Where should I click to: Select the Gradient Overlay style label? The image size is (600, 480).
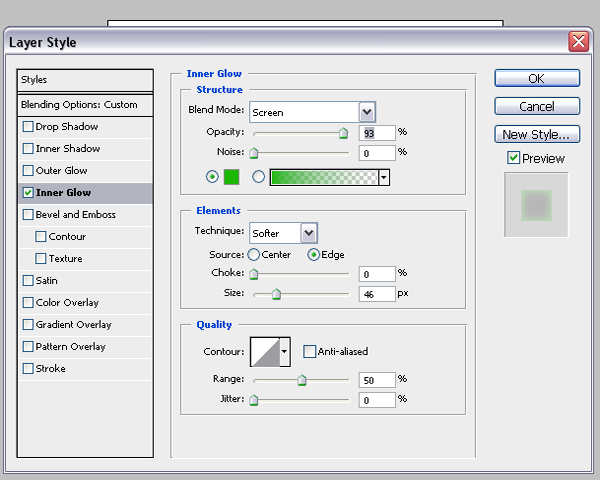(x=73, y=325)
